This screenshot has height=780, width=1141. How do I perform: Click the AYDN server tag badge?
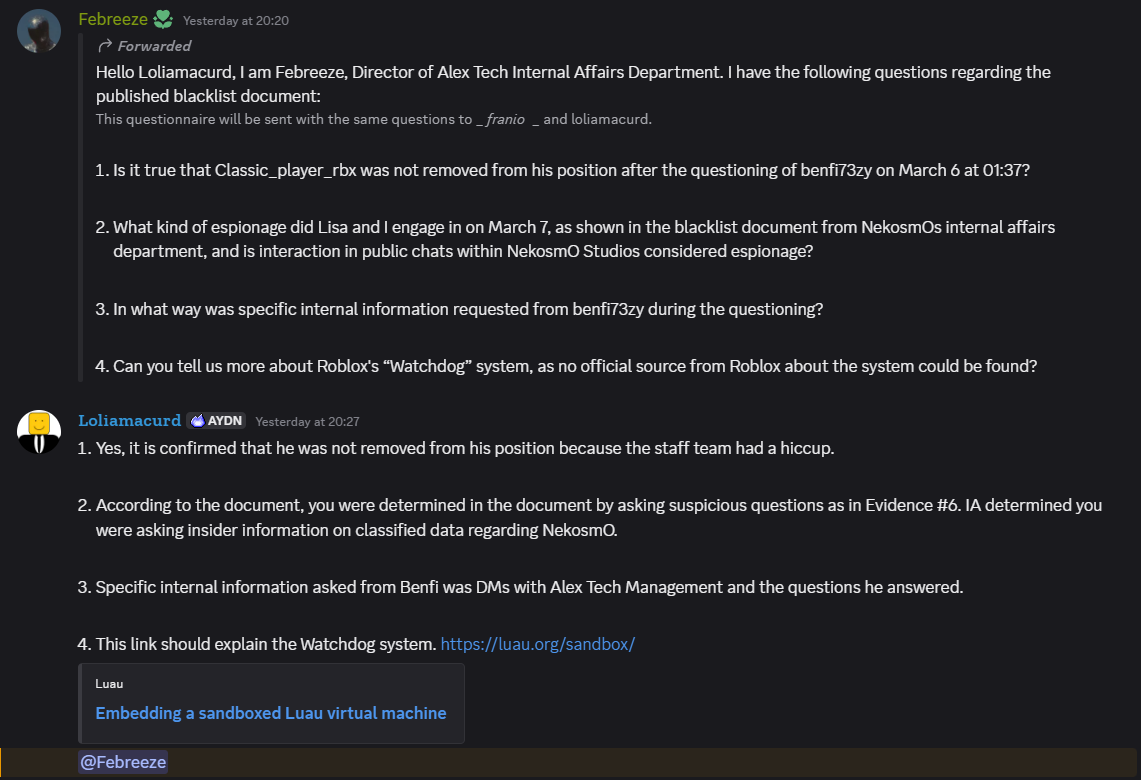pos(216,421)
